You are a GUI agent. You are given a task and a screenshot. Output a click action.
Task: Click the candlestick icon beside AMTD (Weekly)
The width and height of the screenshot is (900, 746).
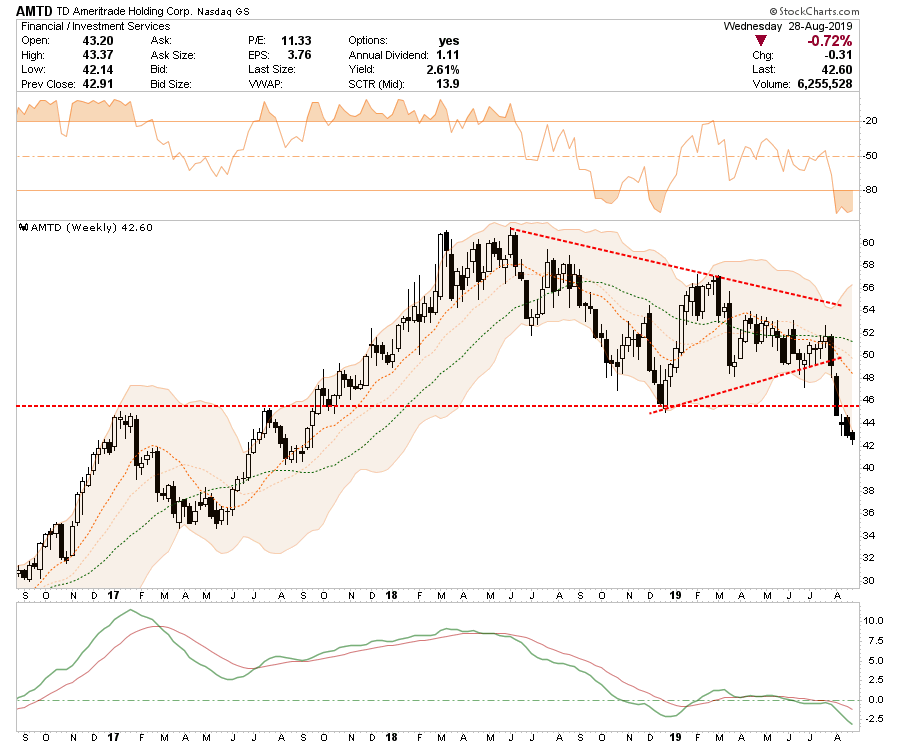pos(24,227)
